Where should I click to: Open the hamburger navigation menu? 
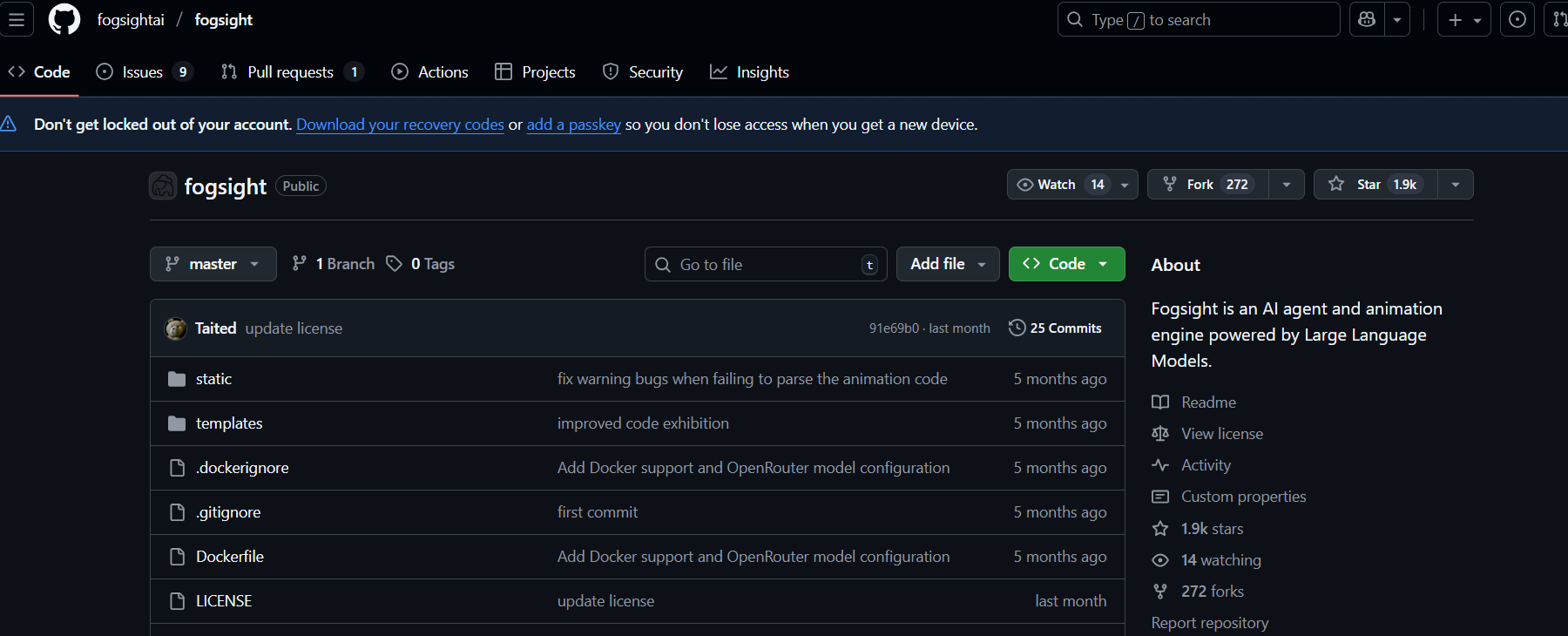(17, 19)
